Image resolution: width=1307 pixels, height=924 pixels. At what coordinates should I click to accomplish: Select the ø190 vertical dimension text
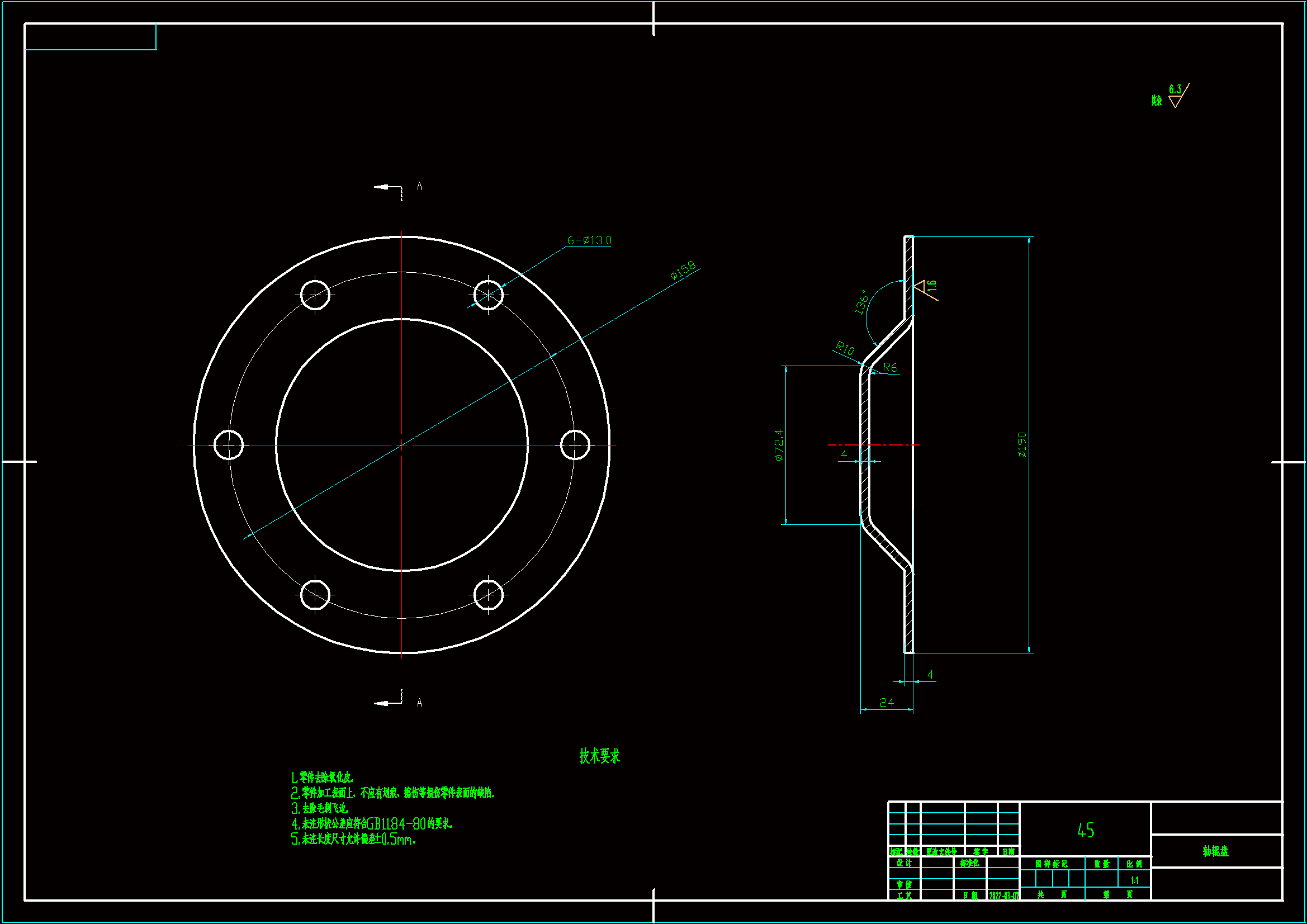coord(1022,444)
